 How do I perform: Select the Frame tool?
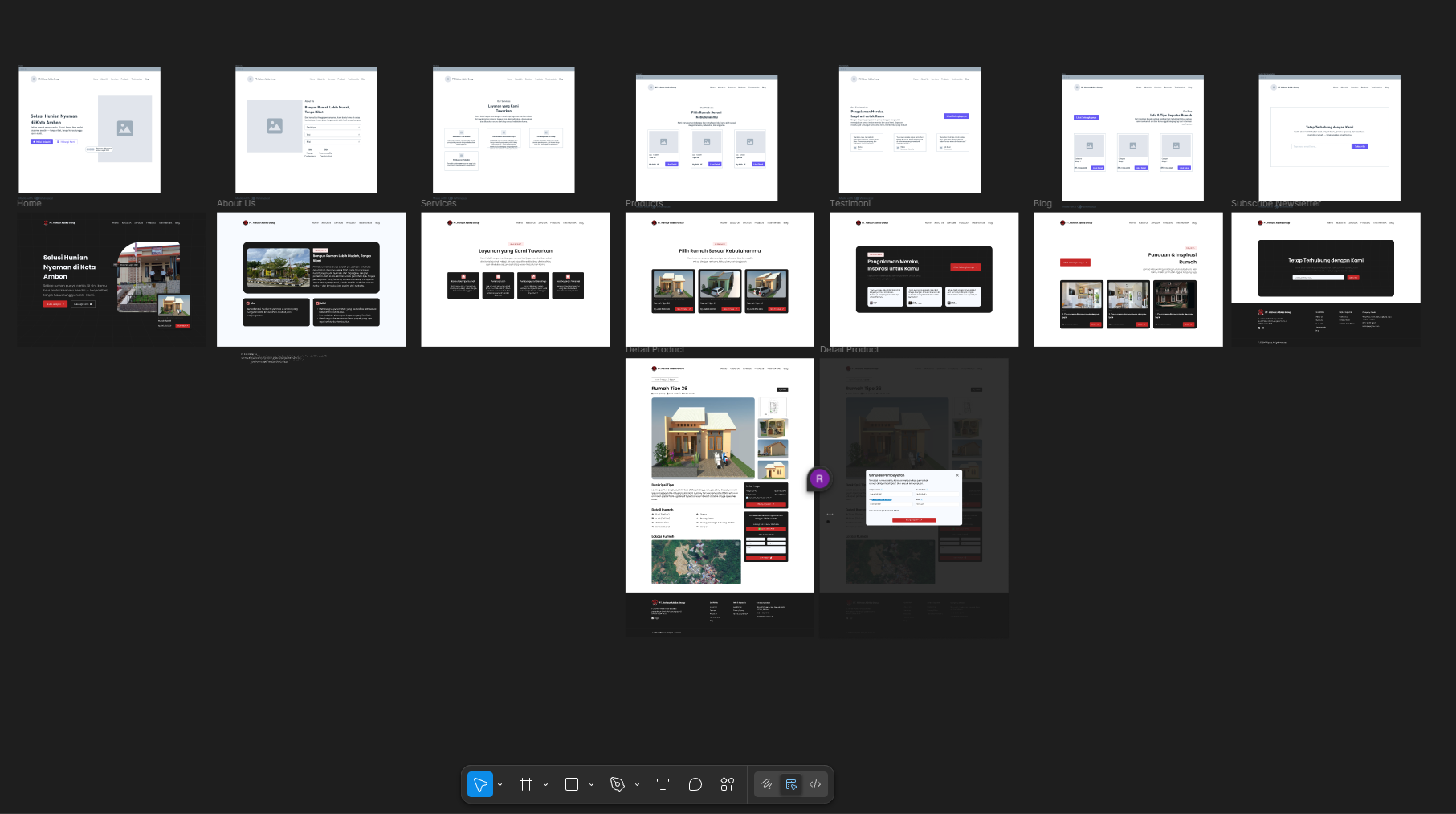pyautogui.click(x=526, y=784)
